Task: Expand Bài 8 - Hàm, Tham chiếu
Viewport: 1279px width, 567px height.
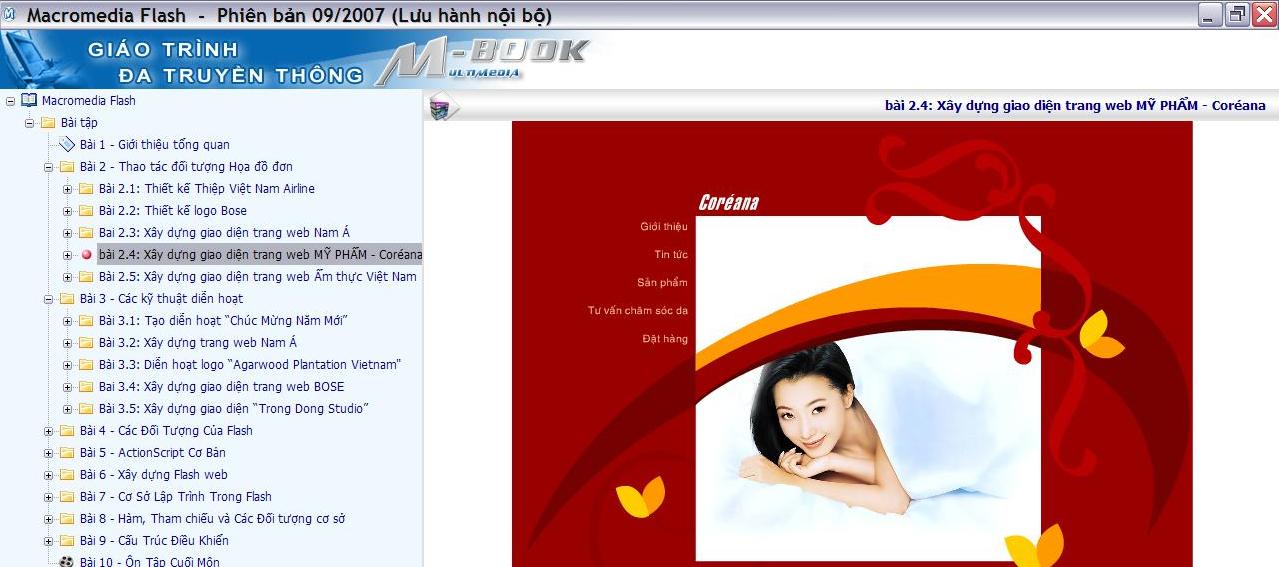Action: point(48,519)
